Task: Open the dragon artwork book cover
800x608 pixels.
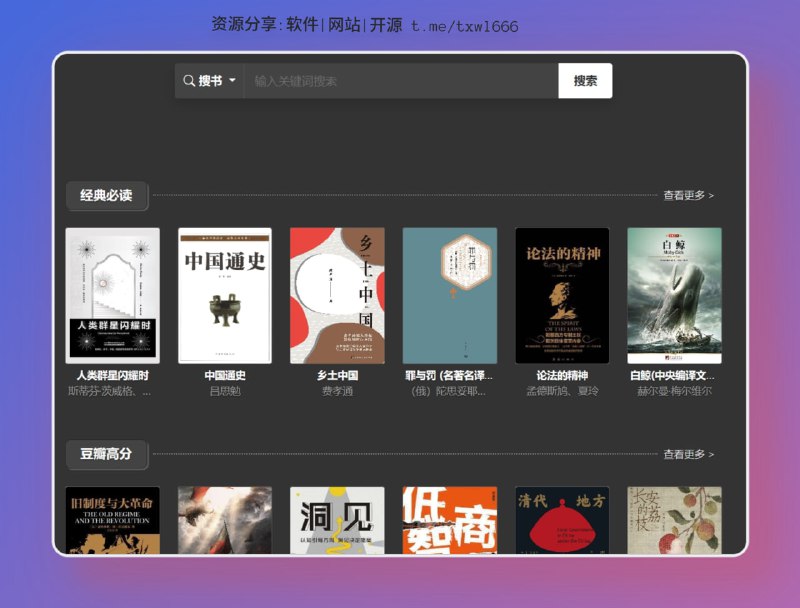Action: (x=225, y=520)
